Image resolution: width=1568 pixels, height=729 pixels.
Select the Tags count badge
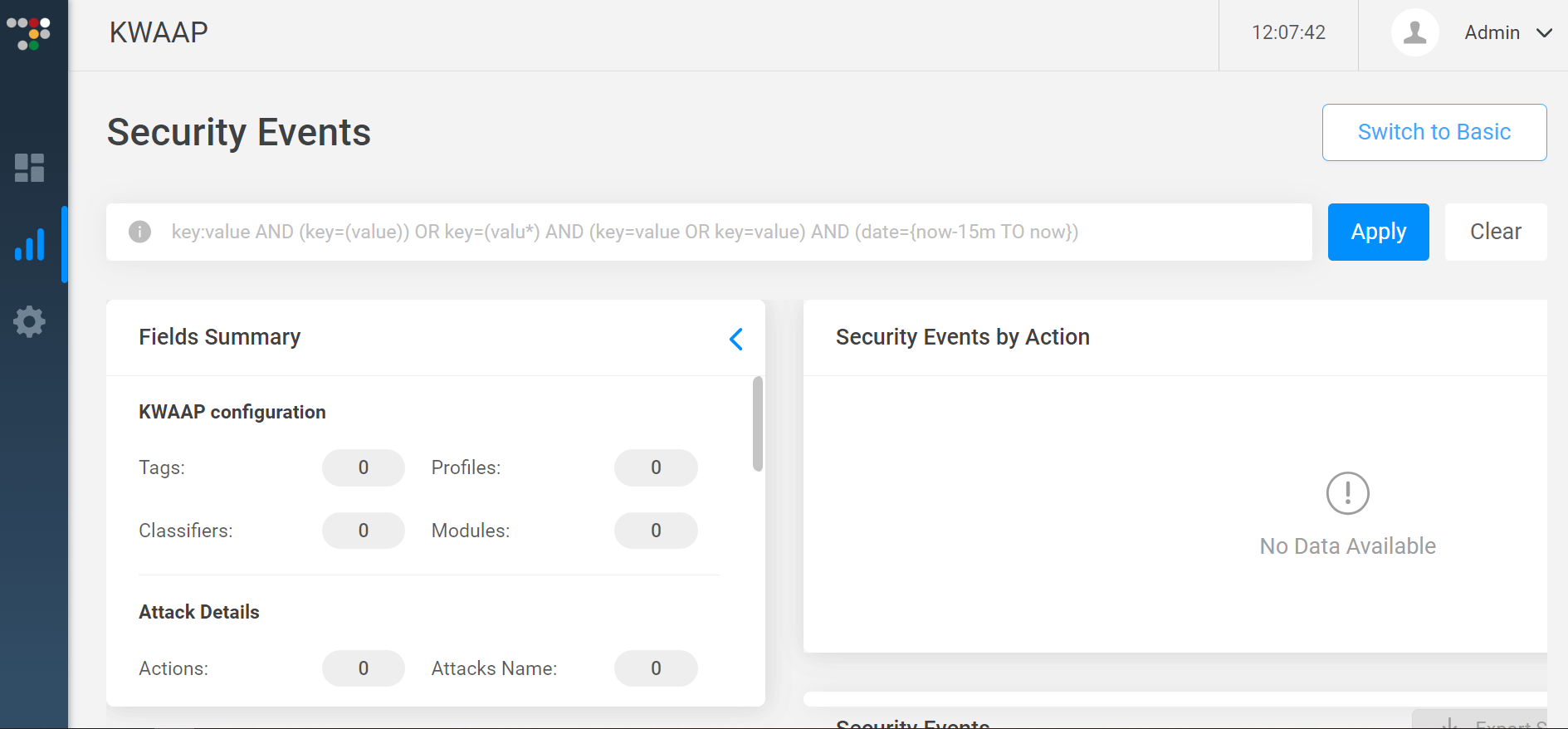click(x=364, y=467)
